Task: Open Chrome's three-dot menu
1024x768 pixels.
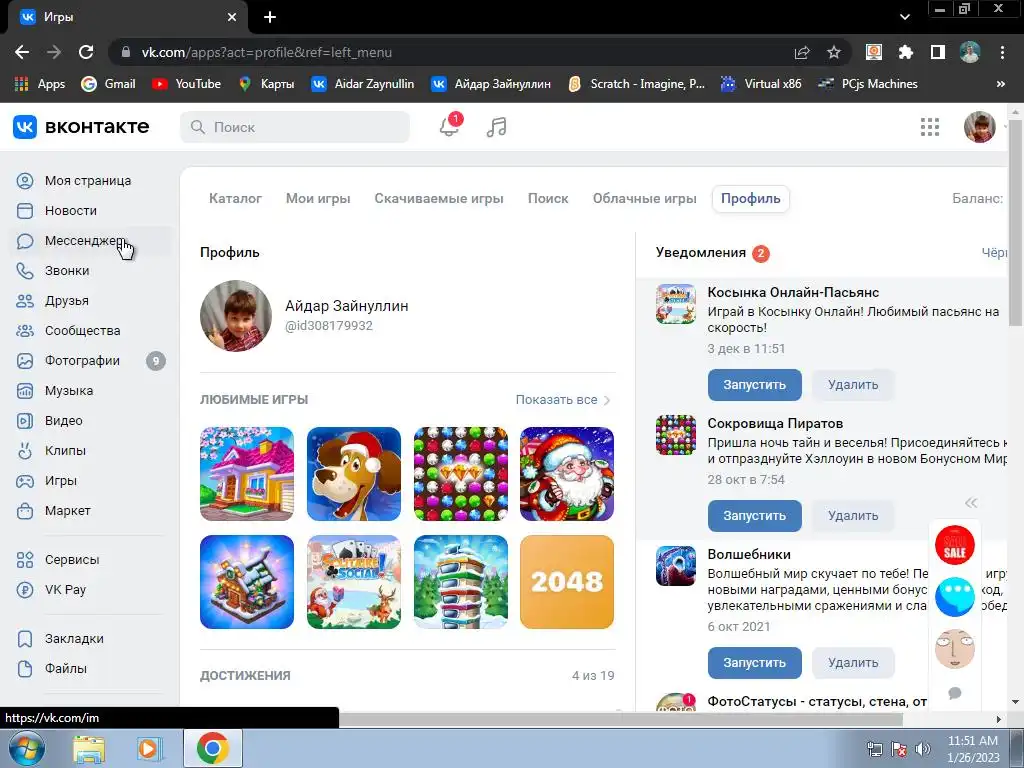Action: [1002, 52]
